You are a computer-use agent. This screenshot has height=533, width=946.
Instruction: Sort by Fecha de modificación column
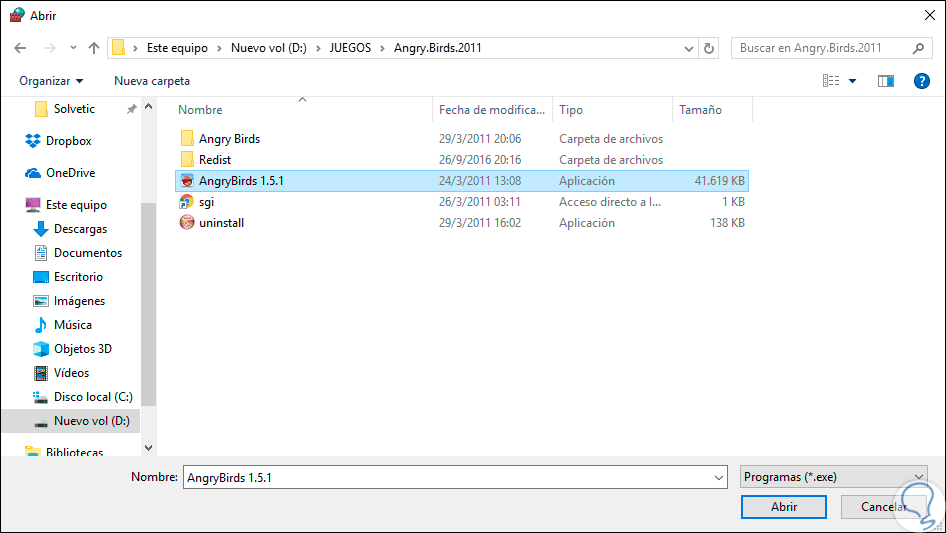[x=492, y=110]
